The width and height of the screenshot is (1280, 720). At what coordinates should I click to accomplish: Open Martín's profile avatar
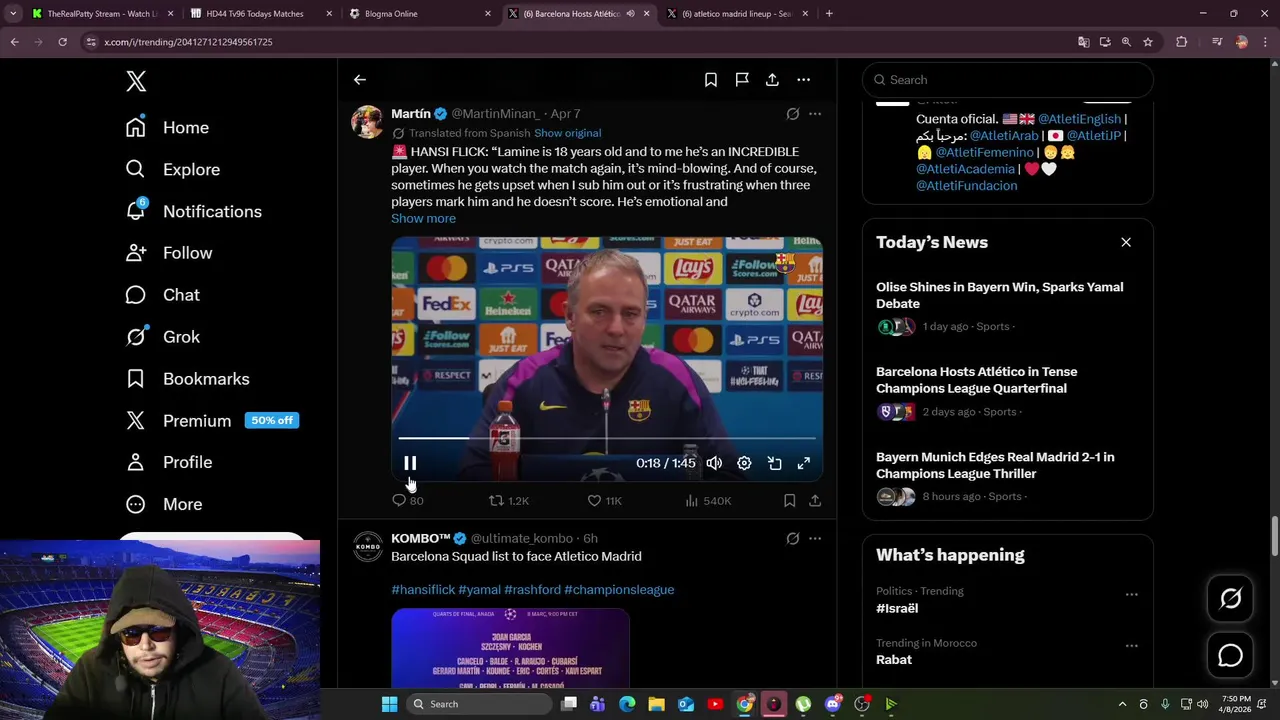click(x=367, y=122)
